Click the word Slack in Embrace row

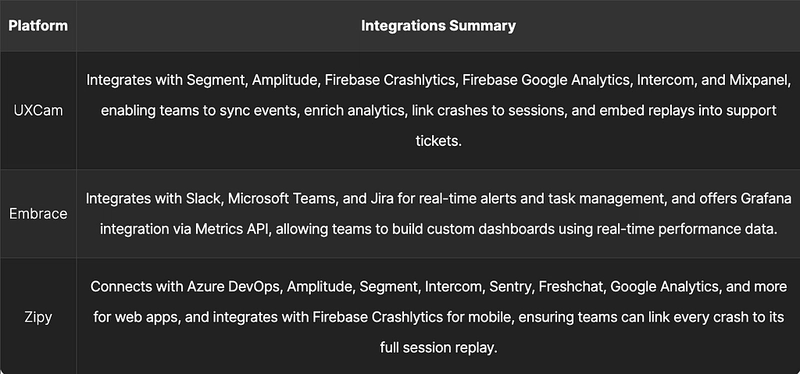[203, 199]
